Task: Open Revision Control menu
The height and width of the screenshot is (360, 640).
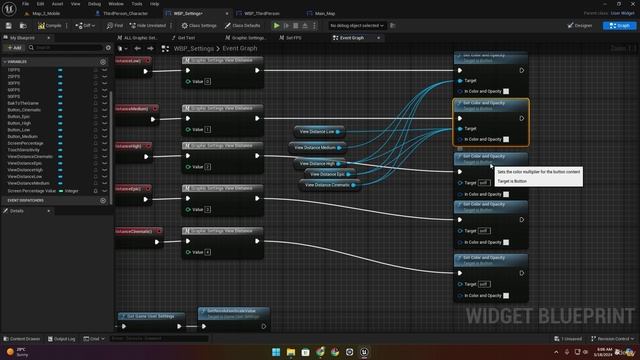Action: click(613, 339)
